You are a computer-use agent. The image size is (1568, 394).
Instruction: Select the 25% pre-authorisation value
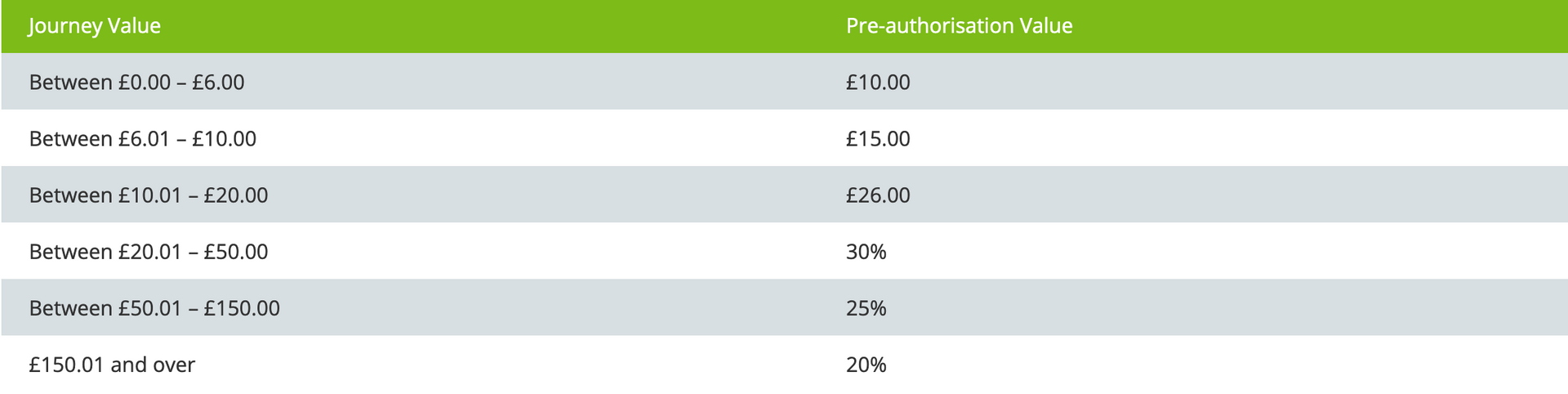pos(866,307)
